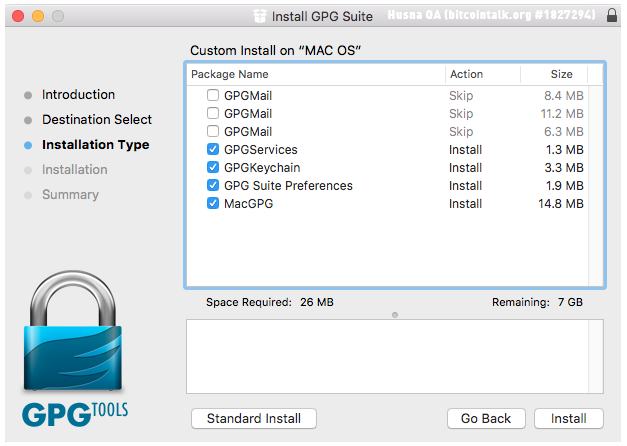Viewport: 627px width, 446px height.
Task: Click the Install action in GPG Suite Preferences row
Action: click(465, 186)
